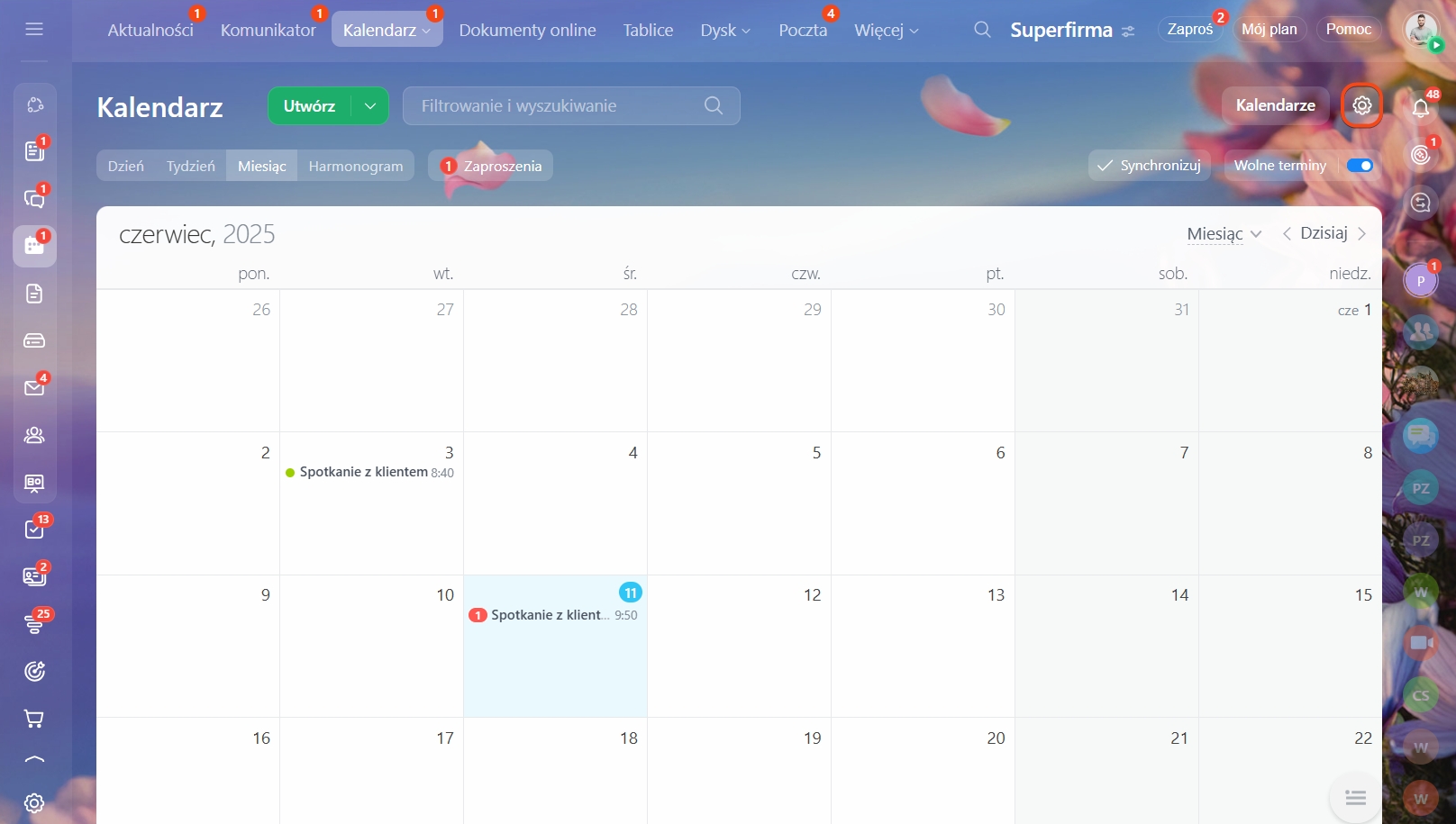
Task: Open the video camera chat in right panel
Action: (x=1421, y=642)
